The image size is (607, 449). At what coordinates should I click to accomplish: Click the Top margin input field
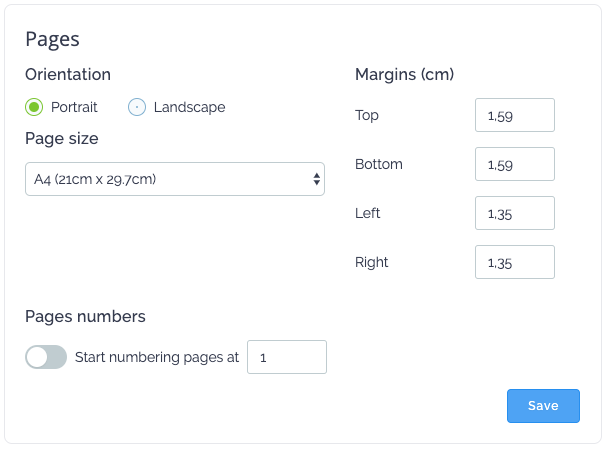pyautogui.click(x=514, y=115)
